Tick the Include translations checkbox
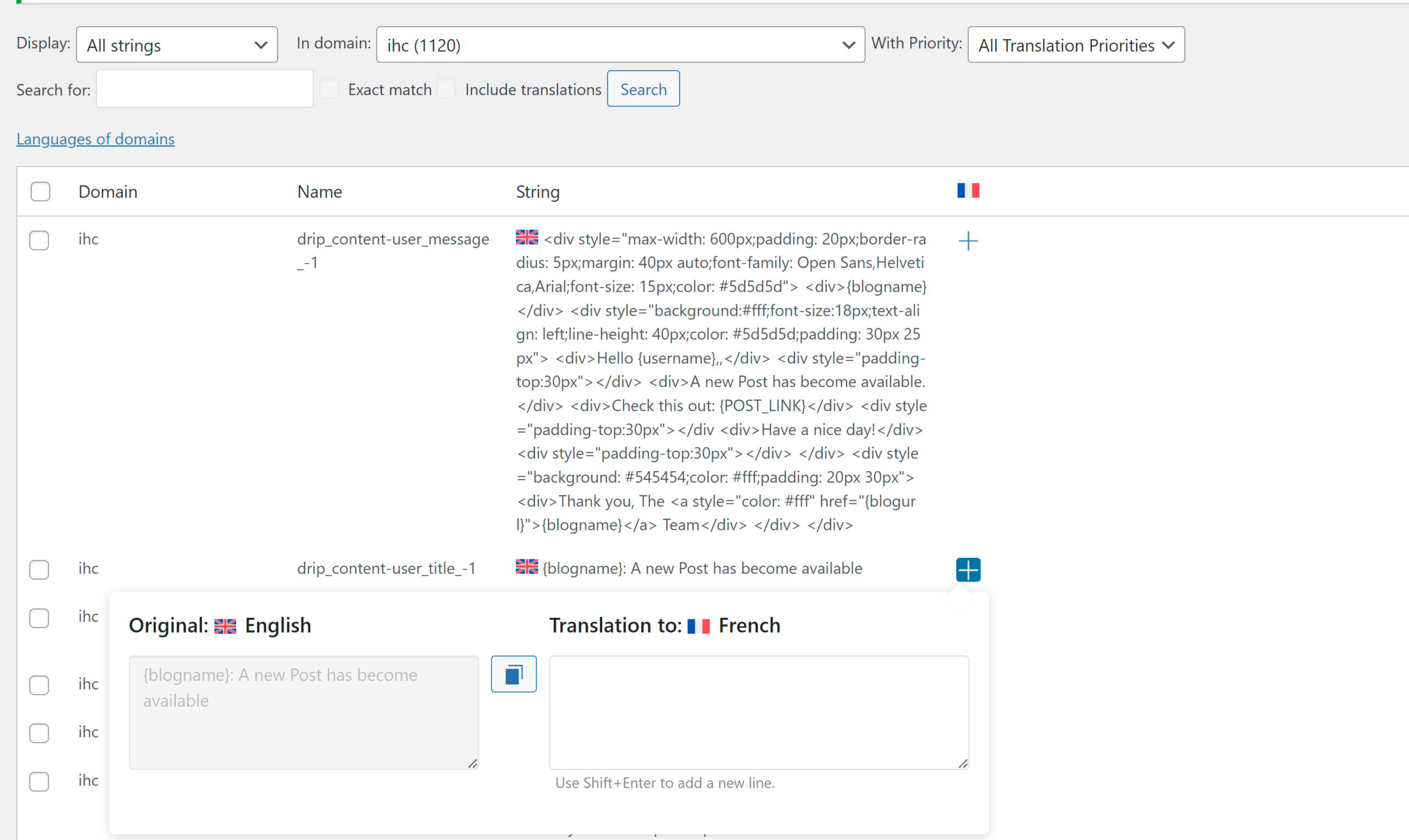This screenshot has height=840, width=1409. (446, 89)
